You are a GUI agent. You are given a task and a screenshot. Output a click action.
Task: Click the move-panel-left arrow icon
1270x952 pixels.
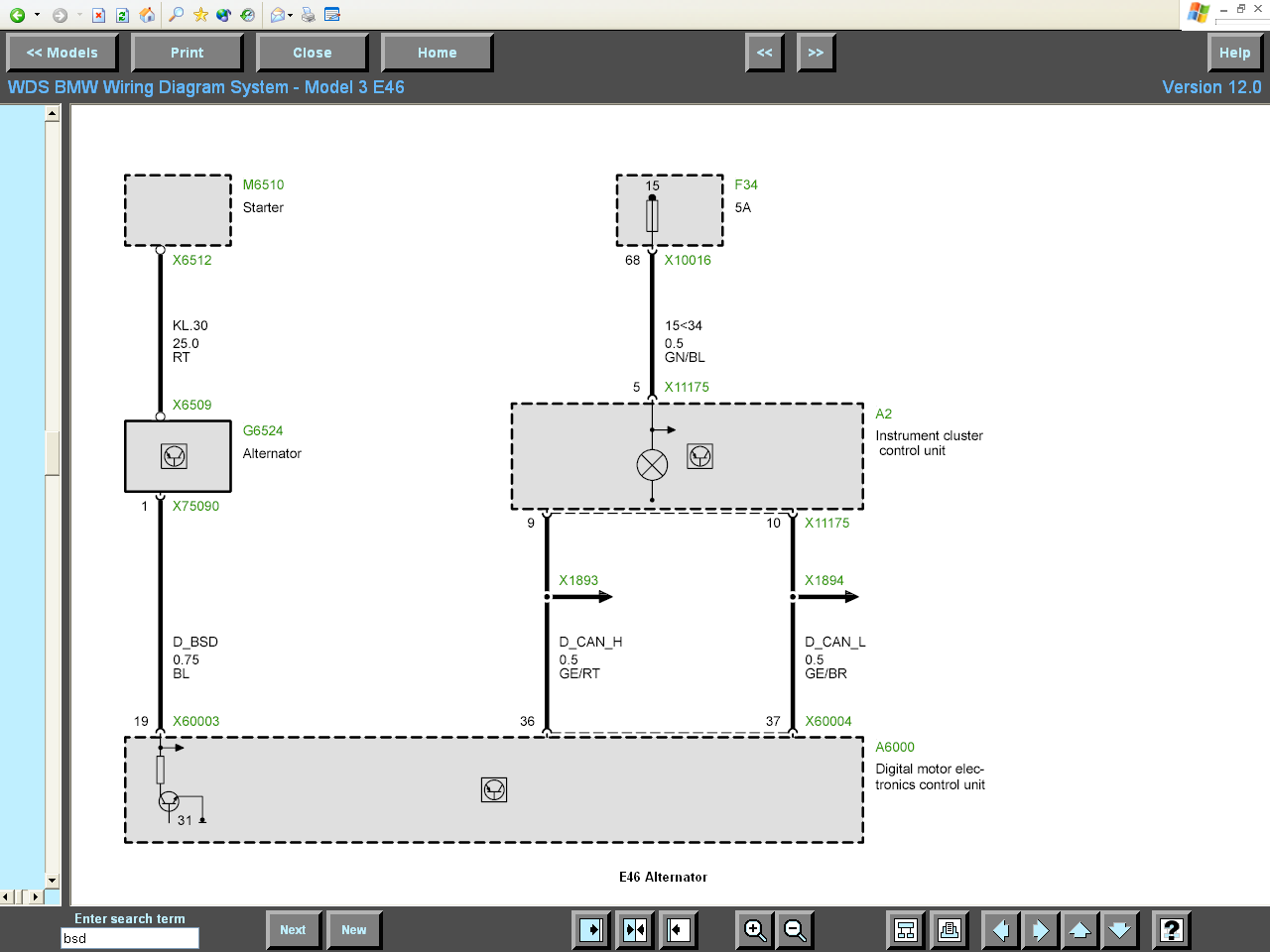coord(679,930)
